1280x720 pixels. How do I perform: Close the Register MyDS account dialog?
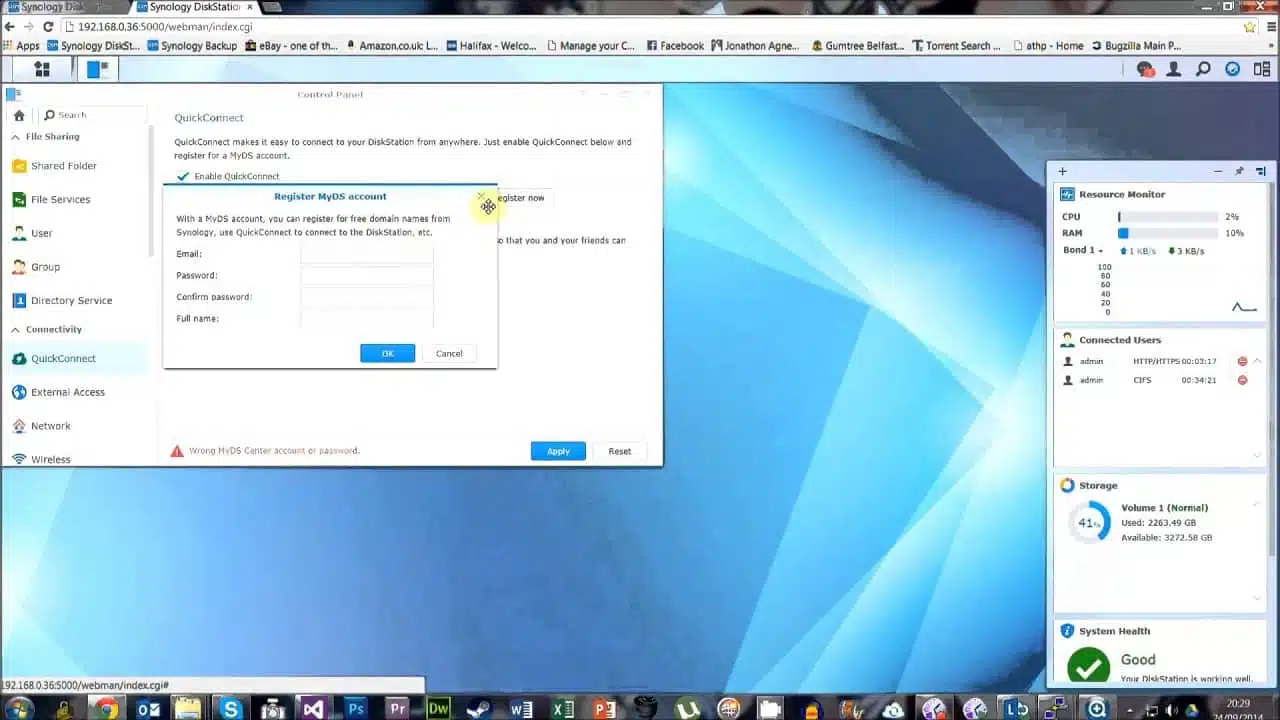click(481, 196)
